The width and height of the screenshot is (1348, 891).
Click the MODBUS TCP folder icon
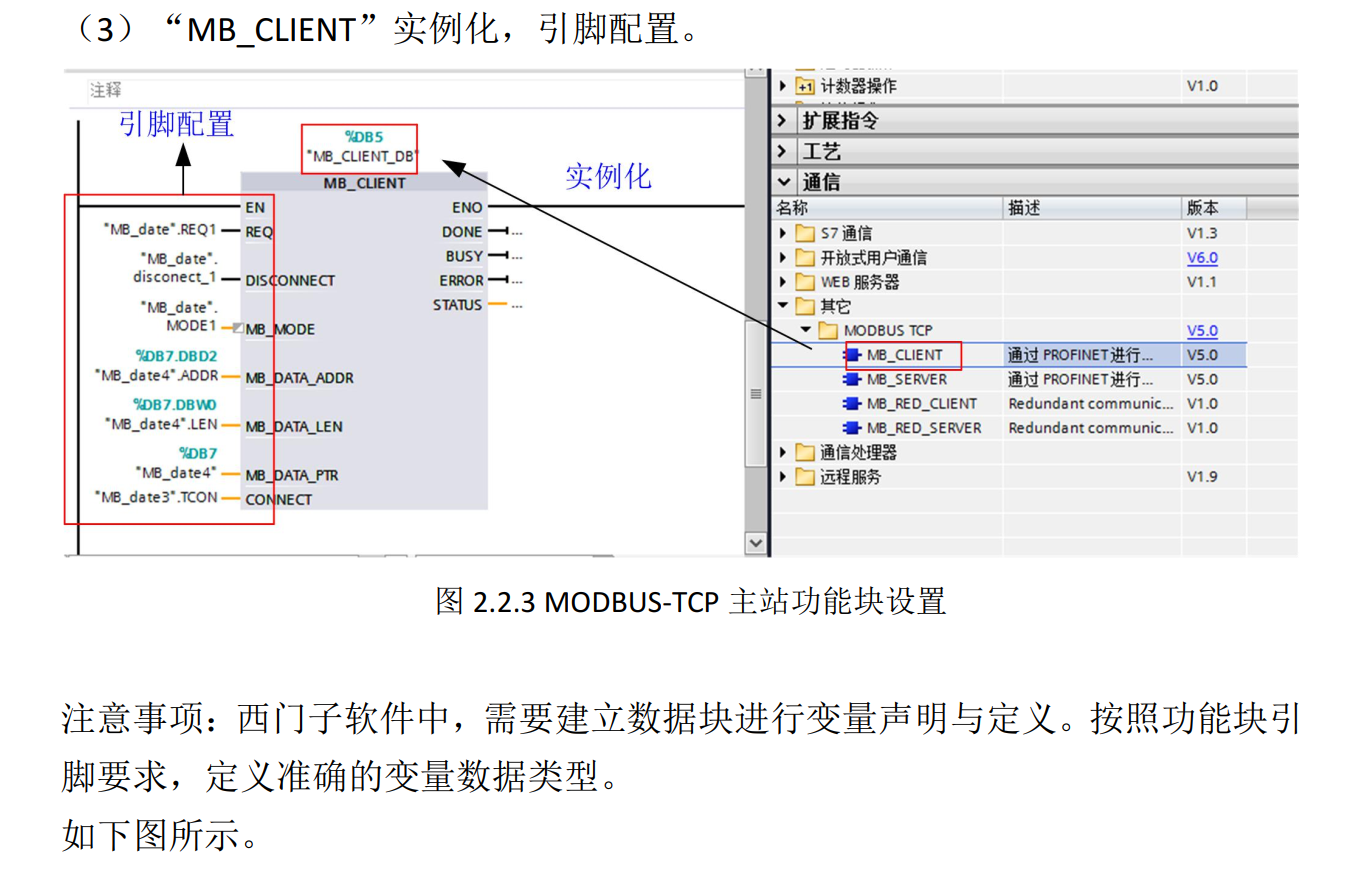coord(828,330)
